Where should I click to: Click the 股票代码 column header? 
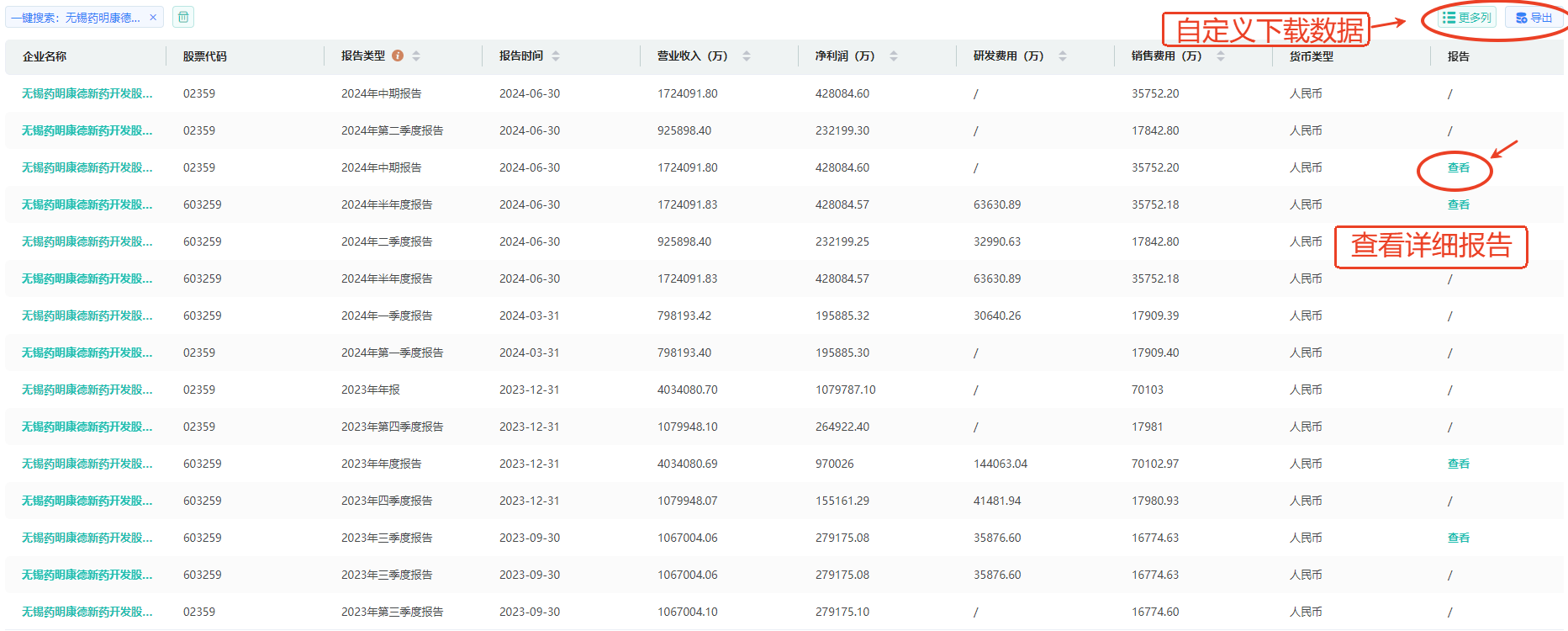205,56
